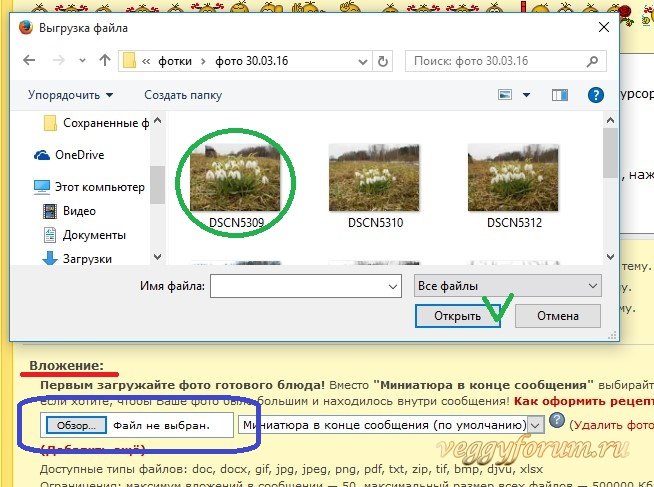Click the Видео filmstrip icon

click(x=50, y=211)
